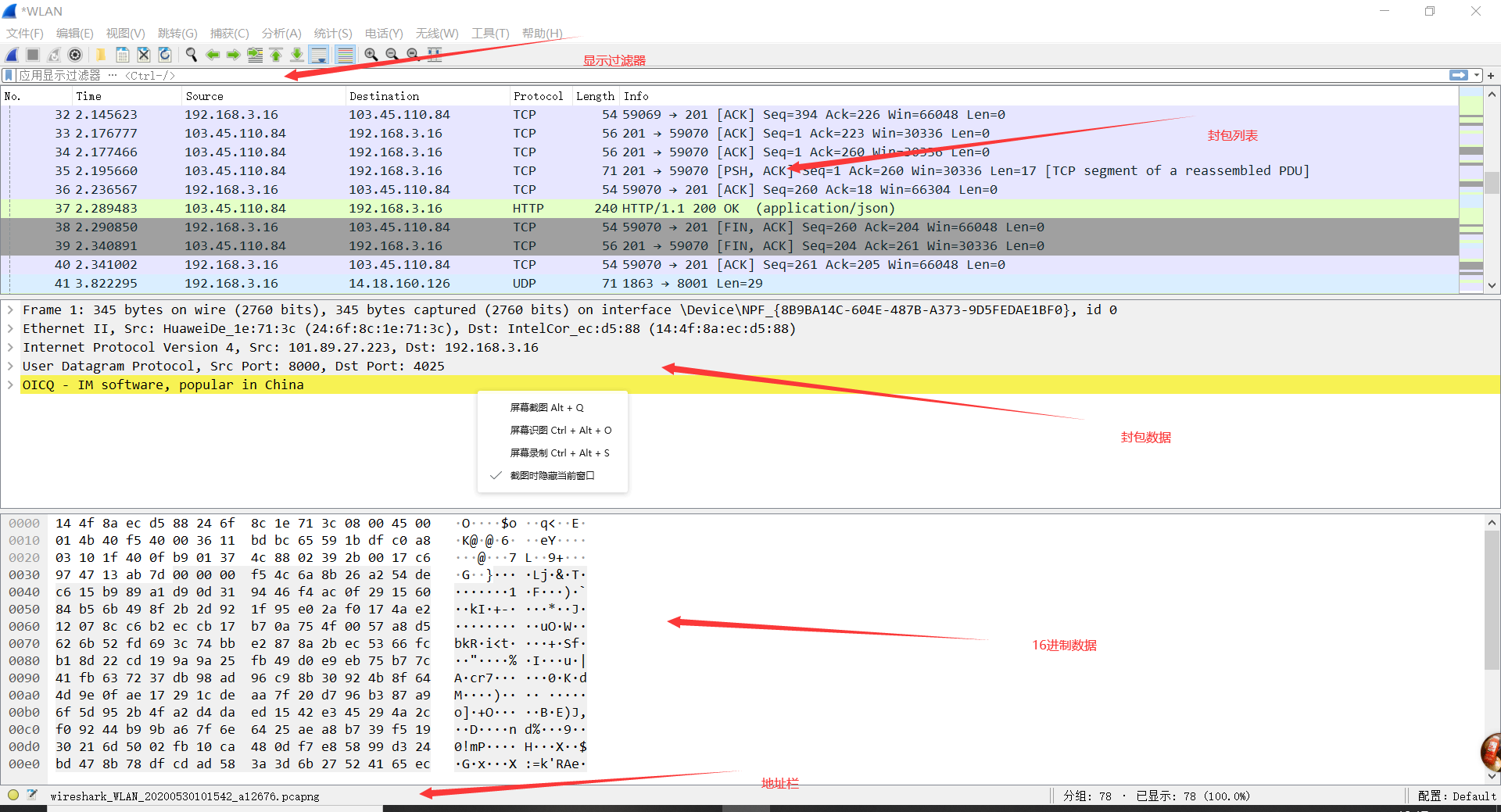The image size is (1501, 812).
Task: Sort by the Destination column header
Action: point(428,96)
